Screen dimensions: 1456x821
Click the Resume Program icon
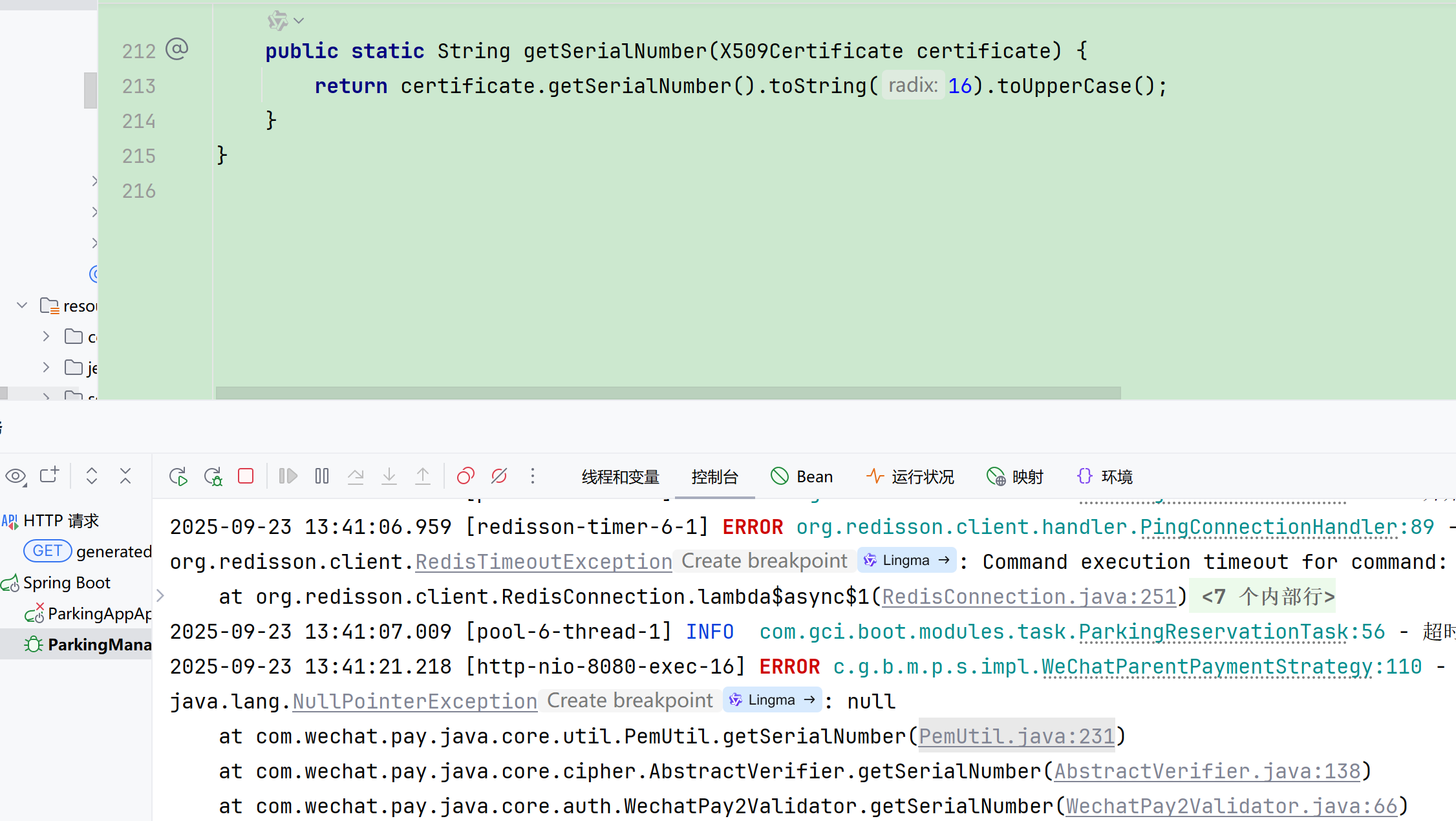288,476
